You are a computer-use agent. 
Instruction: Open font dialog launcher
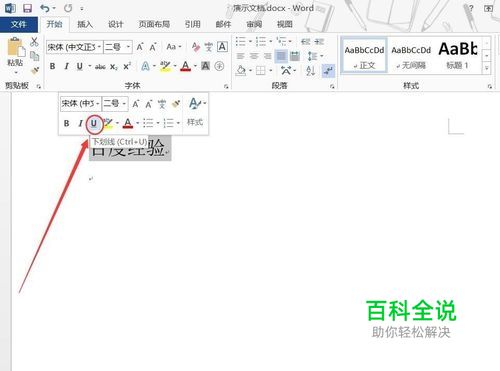pyautogui.click(x=226, y=87)
